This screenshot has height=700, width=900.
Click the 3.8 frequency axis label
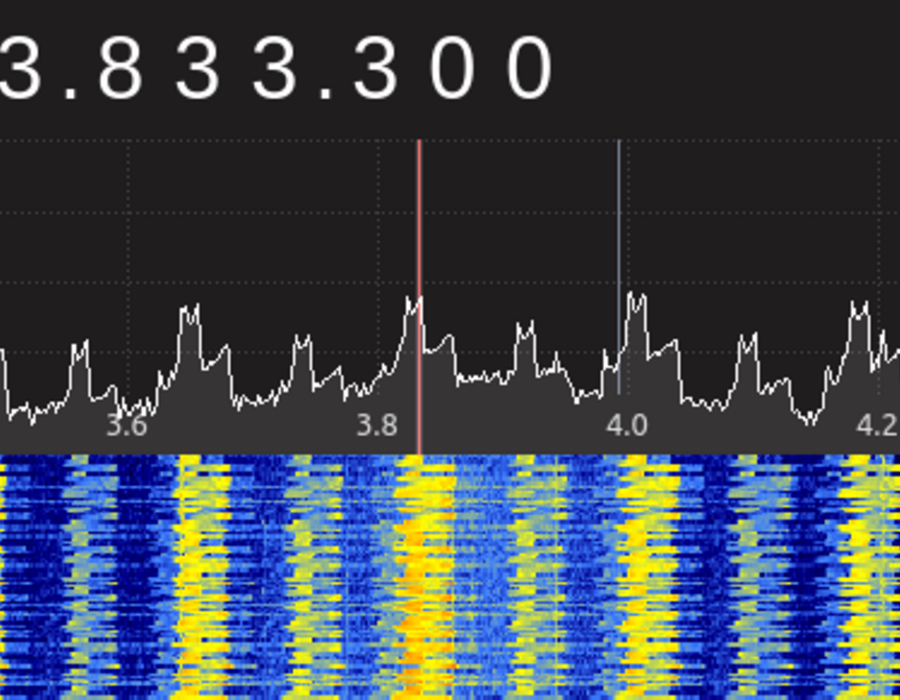[x=377, y=426]
